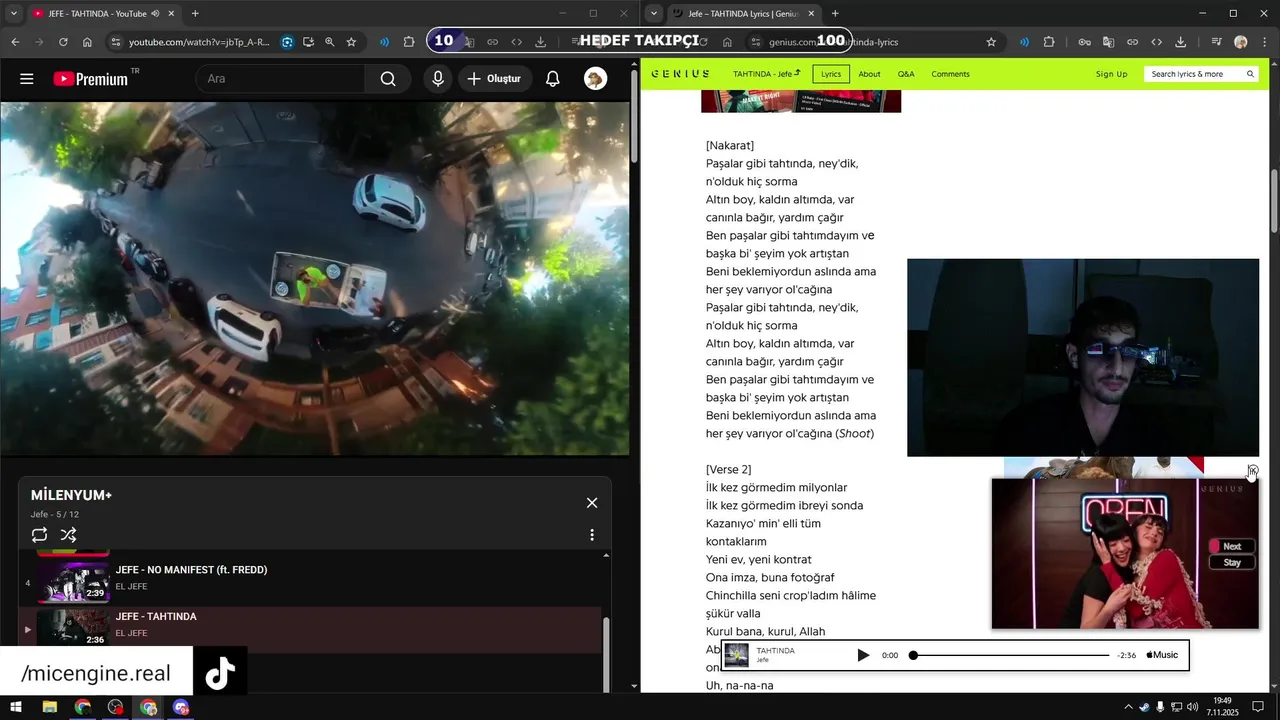Open Extensions puzzle icon in Genius window
Image resolution: width=1280 pixels, height=720 pixels.
coord(1049,42)
